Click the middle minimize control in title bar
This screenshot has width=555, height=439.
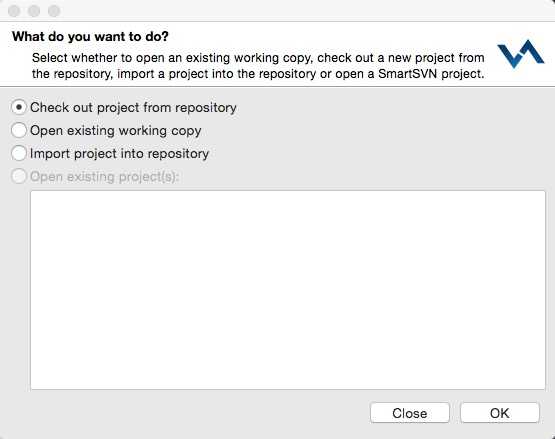34,11
